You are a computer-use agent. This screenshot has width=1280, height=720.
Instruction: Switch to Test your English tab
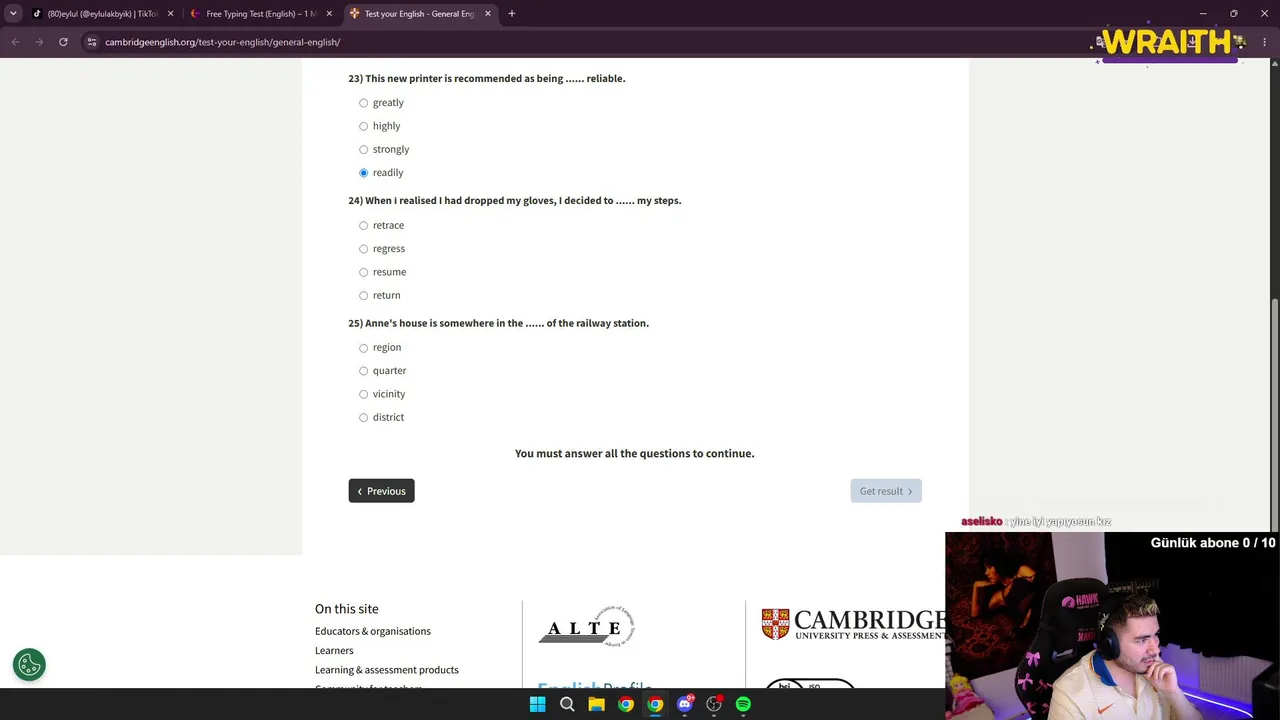click(419, 14)
